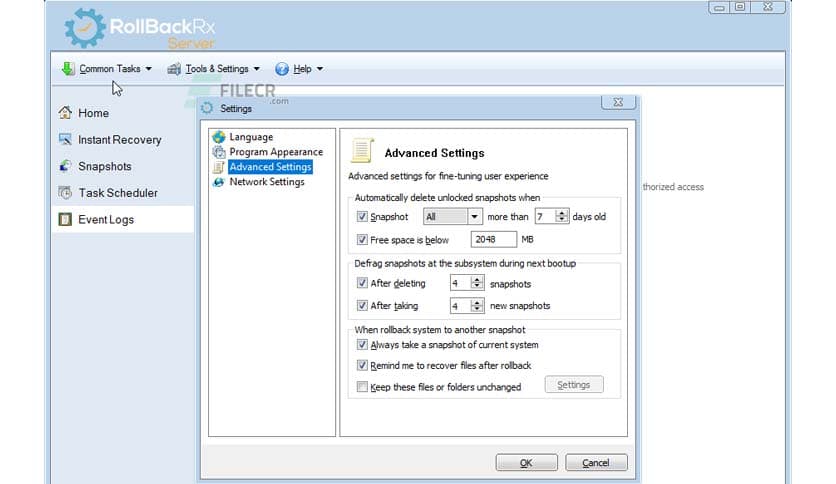Click the Task Scheduler clock icon

pos(65,192)
